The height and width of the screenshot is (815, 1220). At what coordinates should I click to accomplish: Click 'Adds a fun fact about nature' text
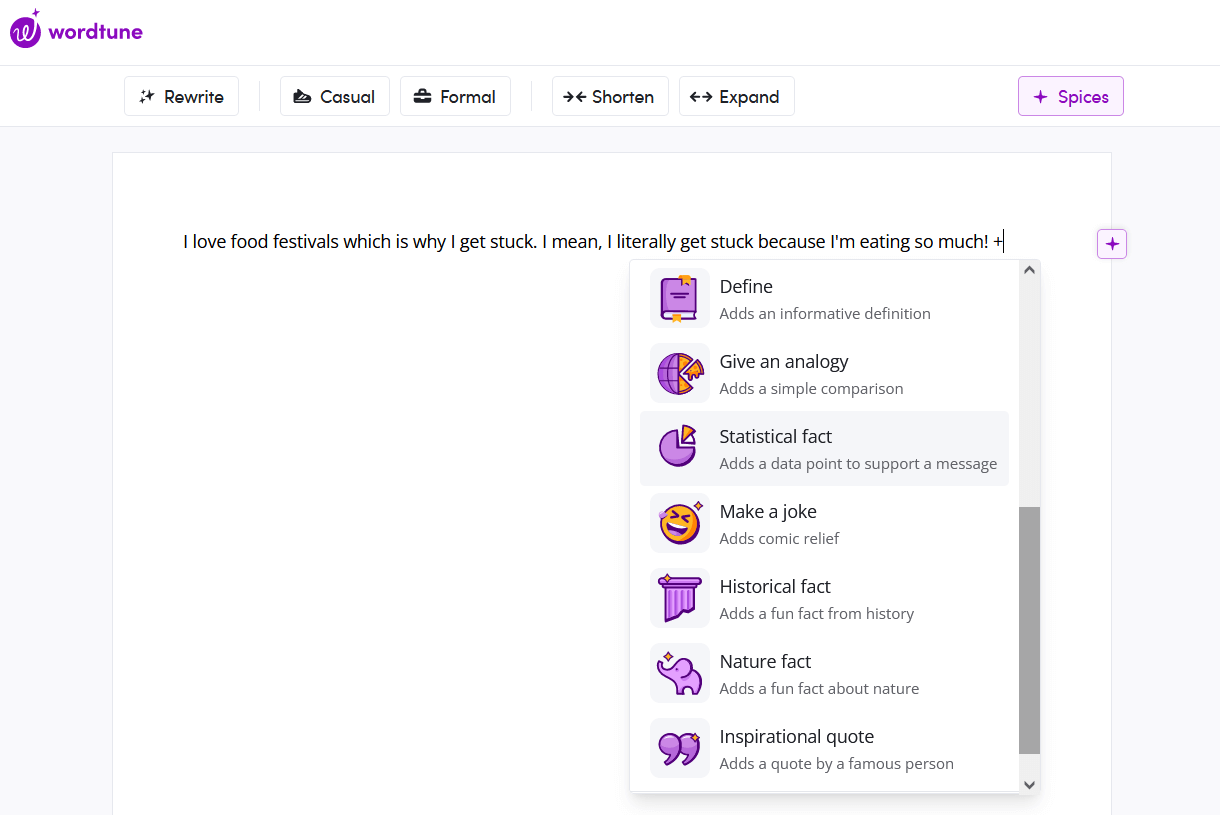819,689
